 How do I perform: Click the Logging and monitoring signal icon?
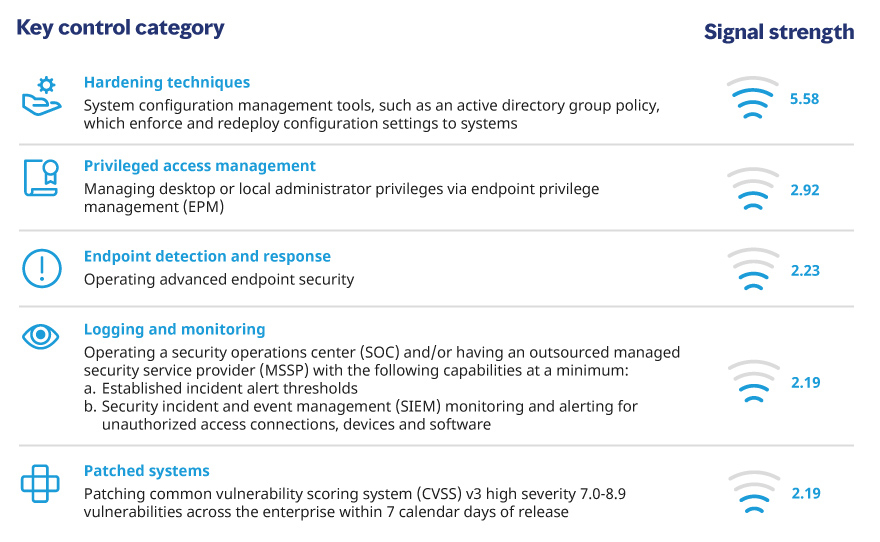click(x=753, y=382)
